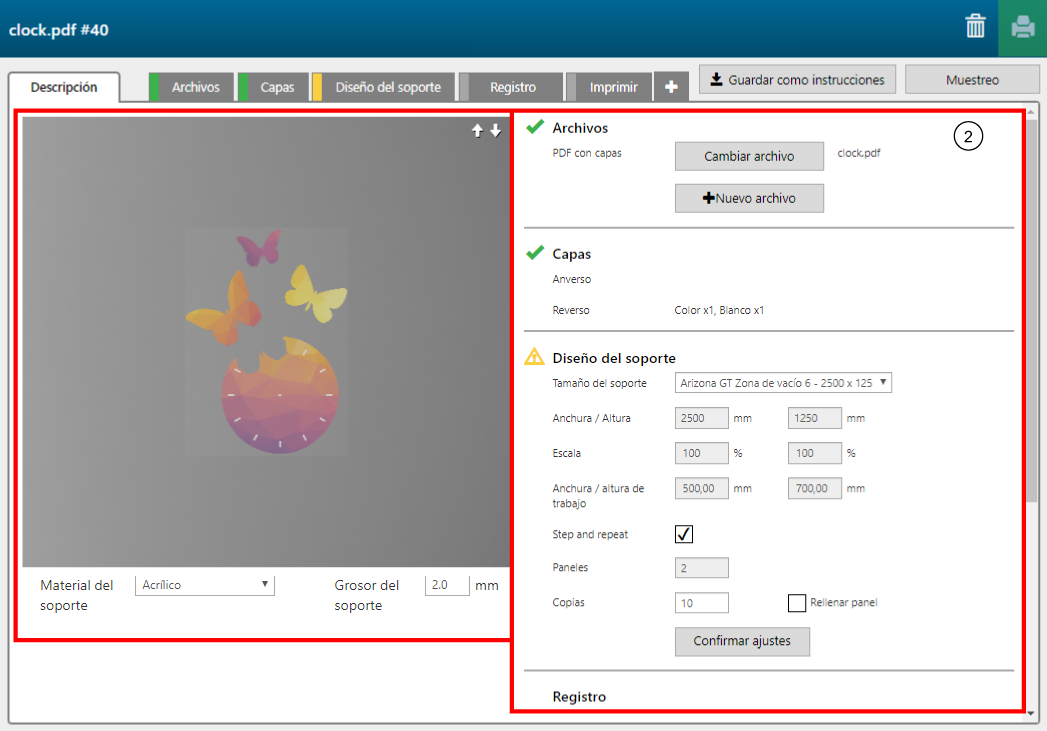Switch to the Diseño del soporte tab
Screen dimensions: 1047x731
click(387, 87)
